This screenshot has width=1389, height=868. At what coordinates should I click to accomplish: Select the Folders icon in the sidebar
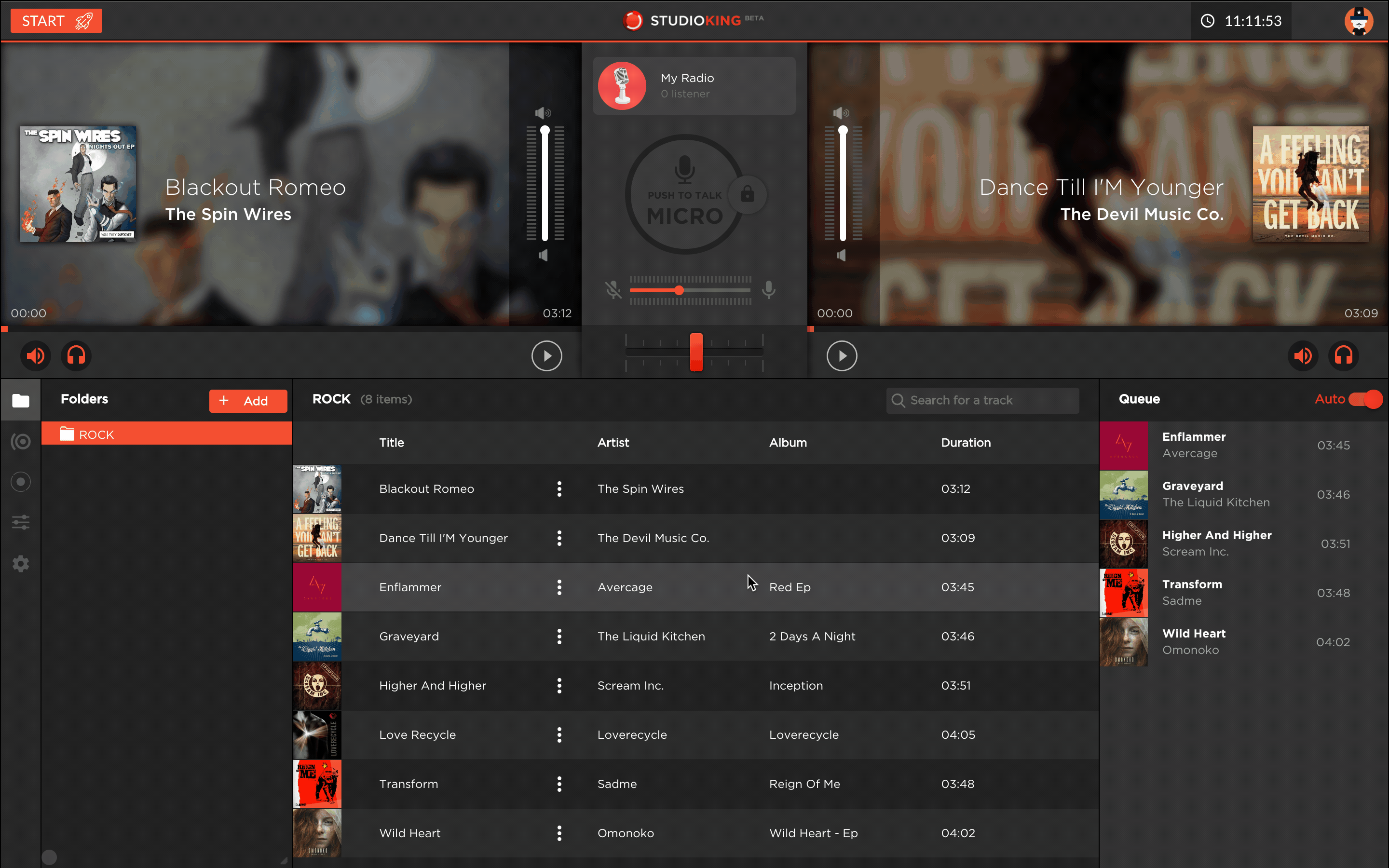21,400
